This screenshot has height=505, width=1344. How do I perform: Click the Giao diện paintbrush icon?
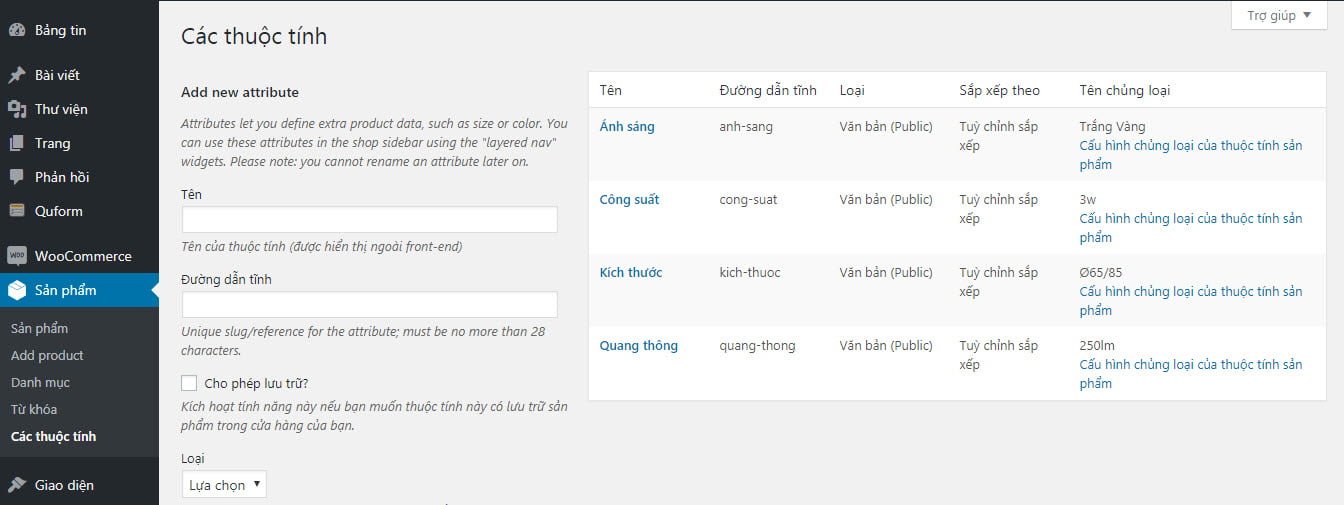pyautogui.click(x=16, y=485)
